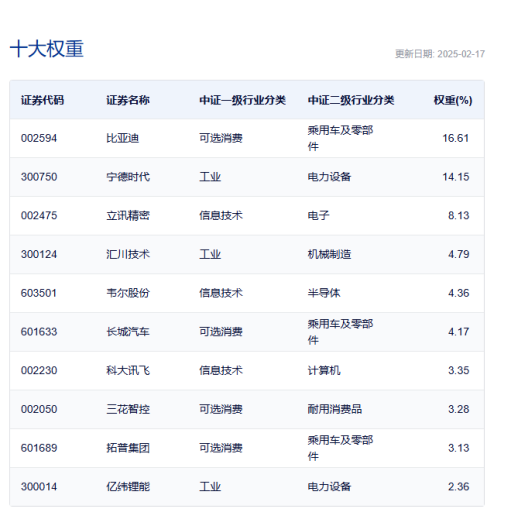Select the 立讯精密 name cell
The width and height of the screenshot is (511, 519).
click(x=128, y=216)
